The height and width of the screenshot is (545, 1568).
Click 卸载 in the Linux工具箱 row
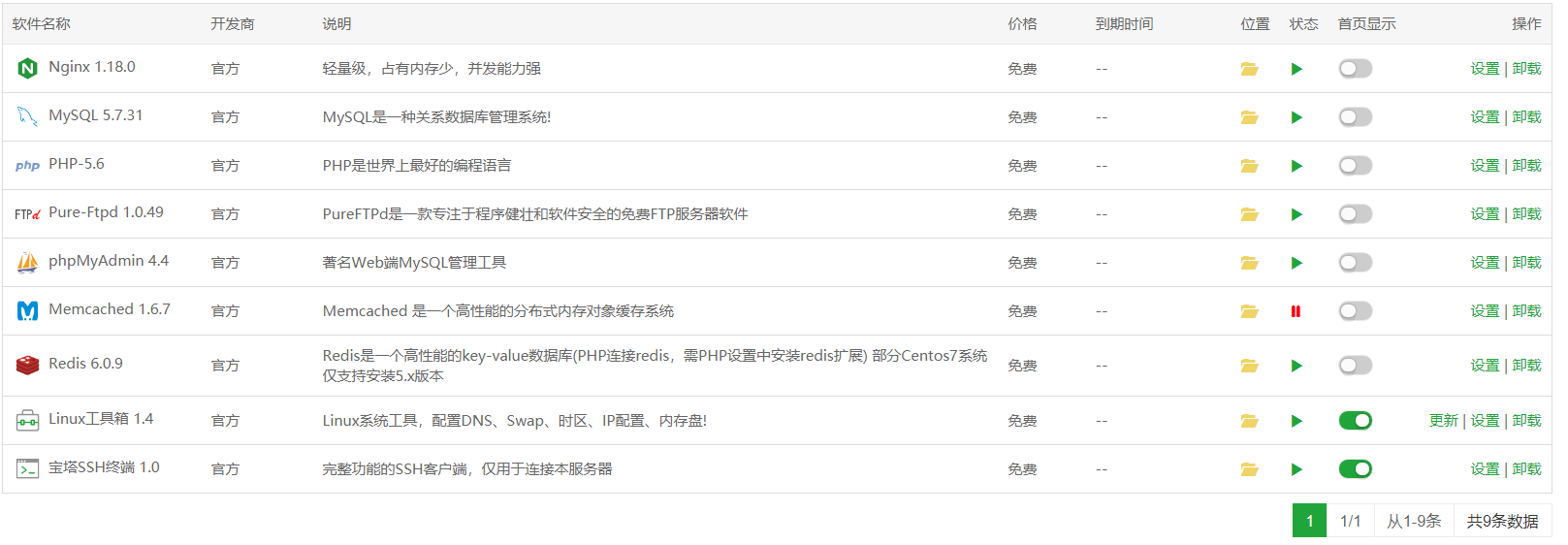point(1526,421)
